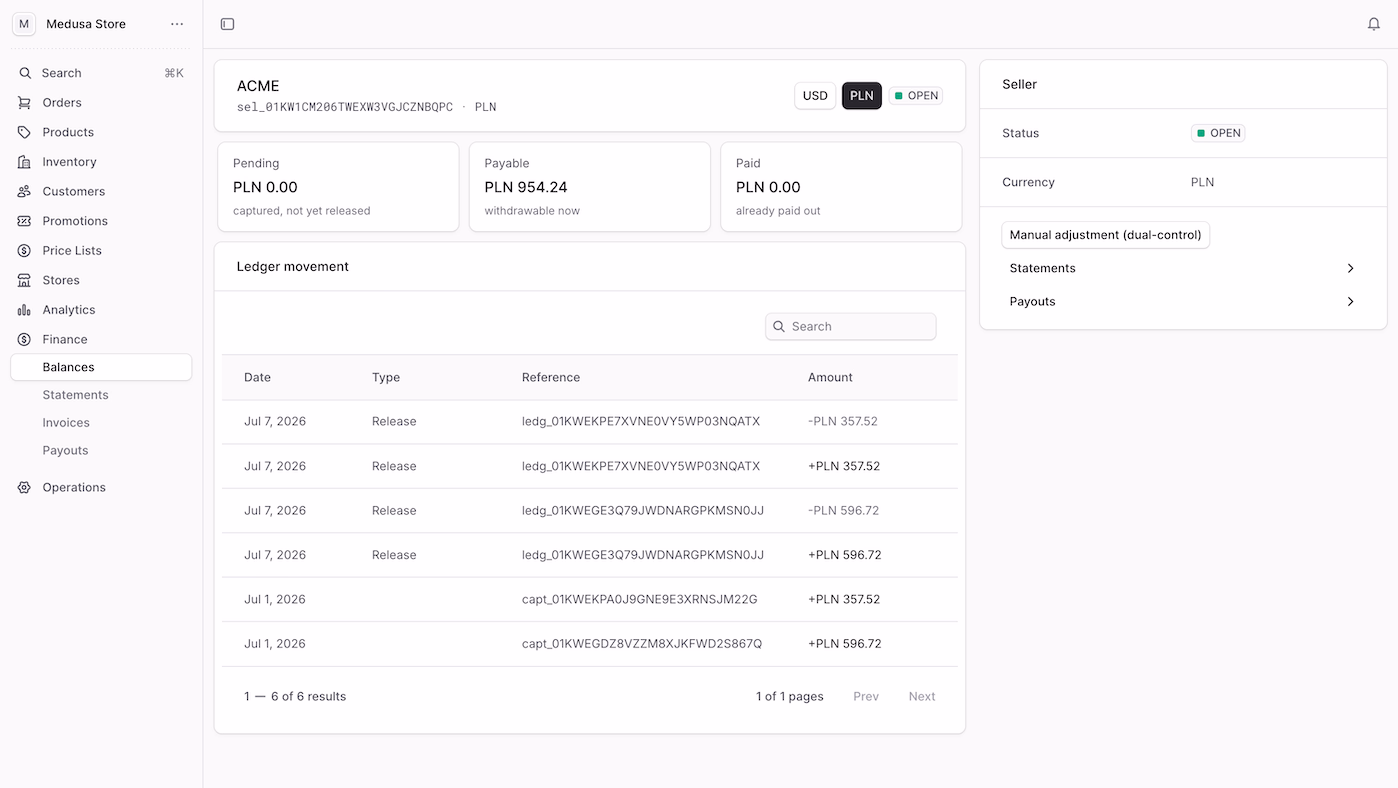Open sidebar Search with ⌘K shortcut

101,73
